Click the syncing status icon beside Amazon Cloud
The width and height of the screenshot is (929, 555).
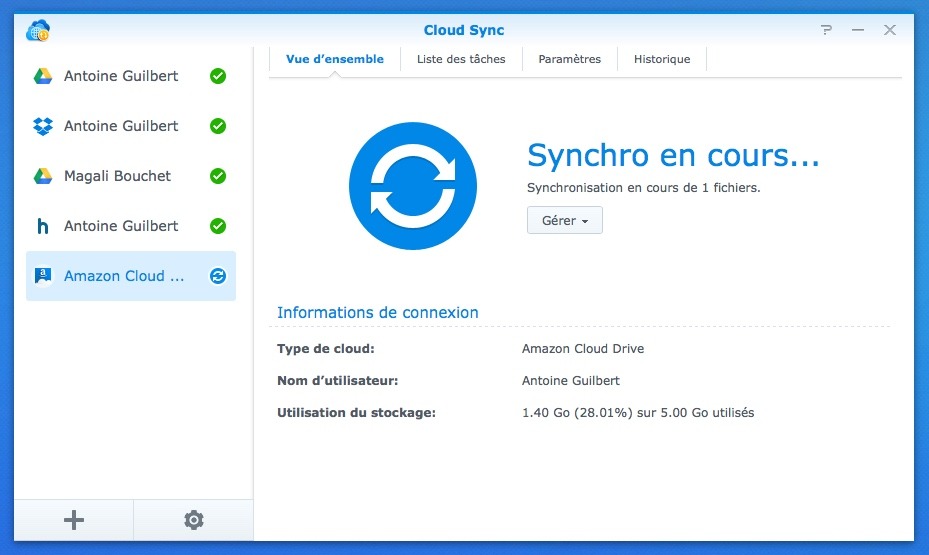[x=218, y=276]
